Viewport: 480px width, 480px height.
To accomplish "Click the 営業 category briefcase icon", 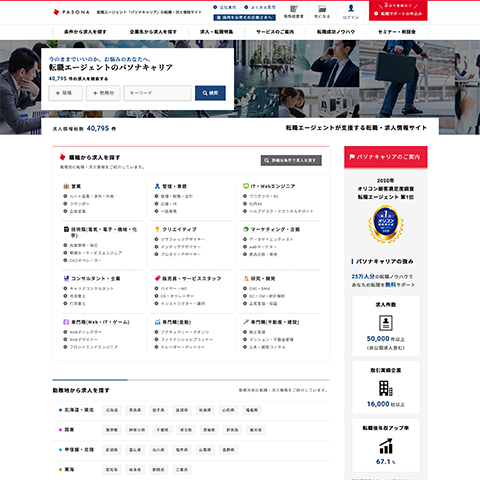I will (x=66, y=186).
